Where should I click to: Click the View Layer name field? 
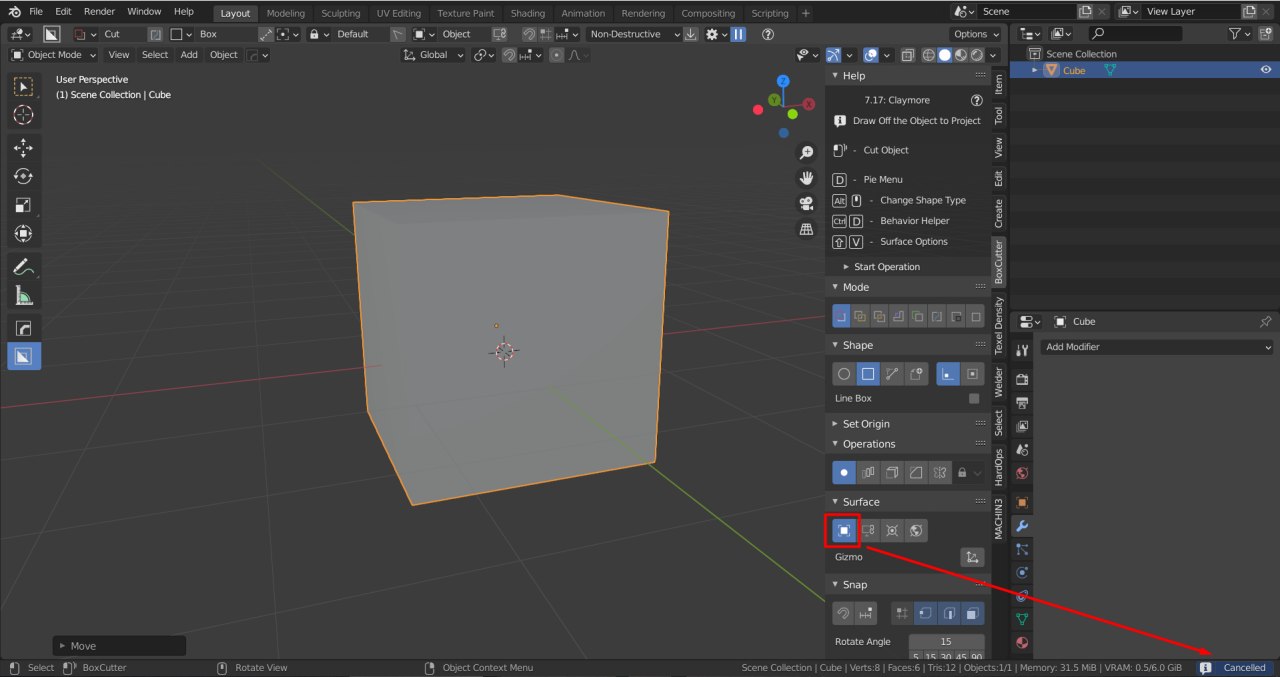click(1190, 11)
